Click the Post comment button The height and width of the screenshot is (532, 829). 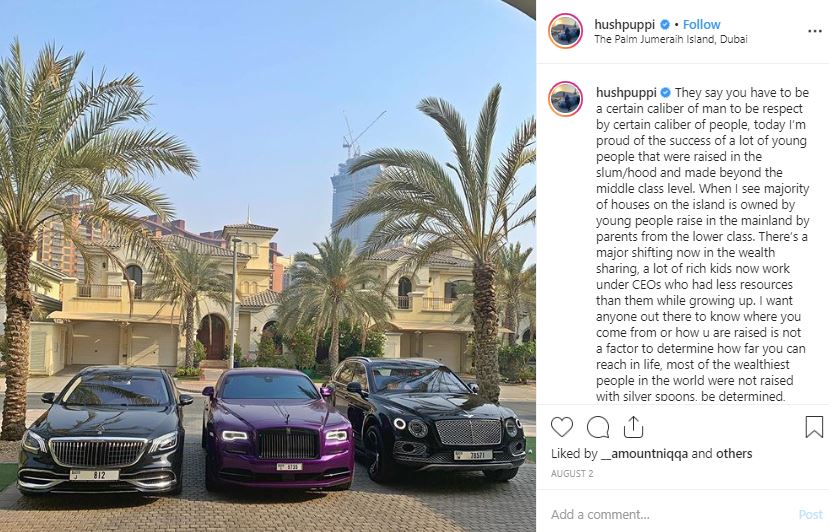tap(810, 515)
